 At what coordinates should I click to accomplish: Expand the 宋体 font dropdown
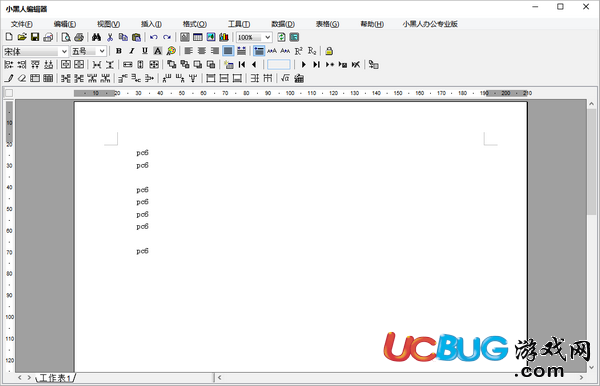click(64, 51)
